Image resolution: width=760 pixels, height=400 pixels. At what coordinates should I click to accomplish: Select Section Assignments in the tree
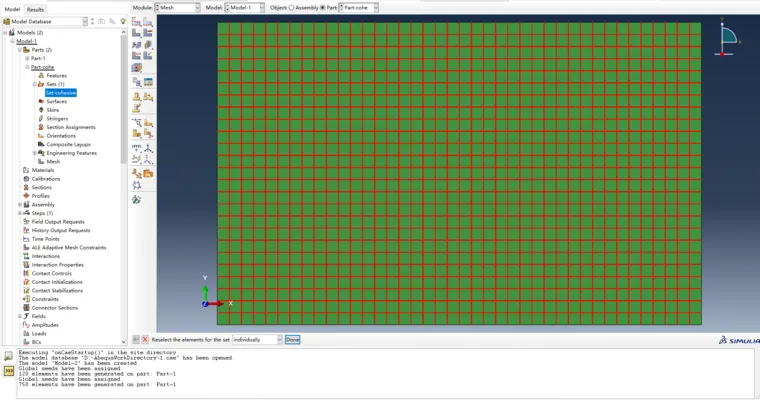71,127
